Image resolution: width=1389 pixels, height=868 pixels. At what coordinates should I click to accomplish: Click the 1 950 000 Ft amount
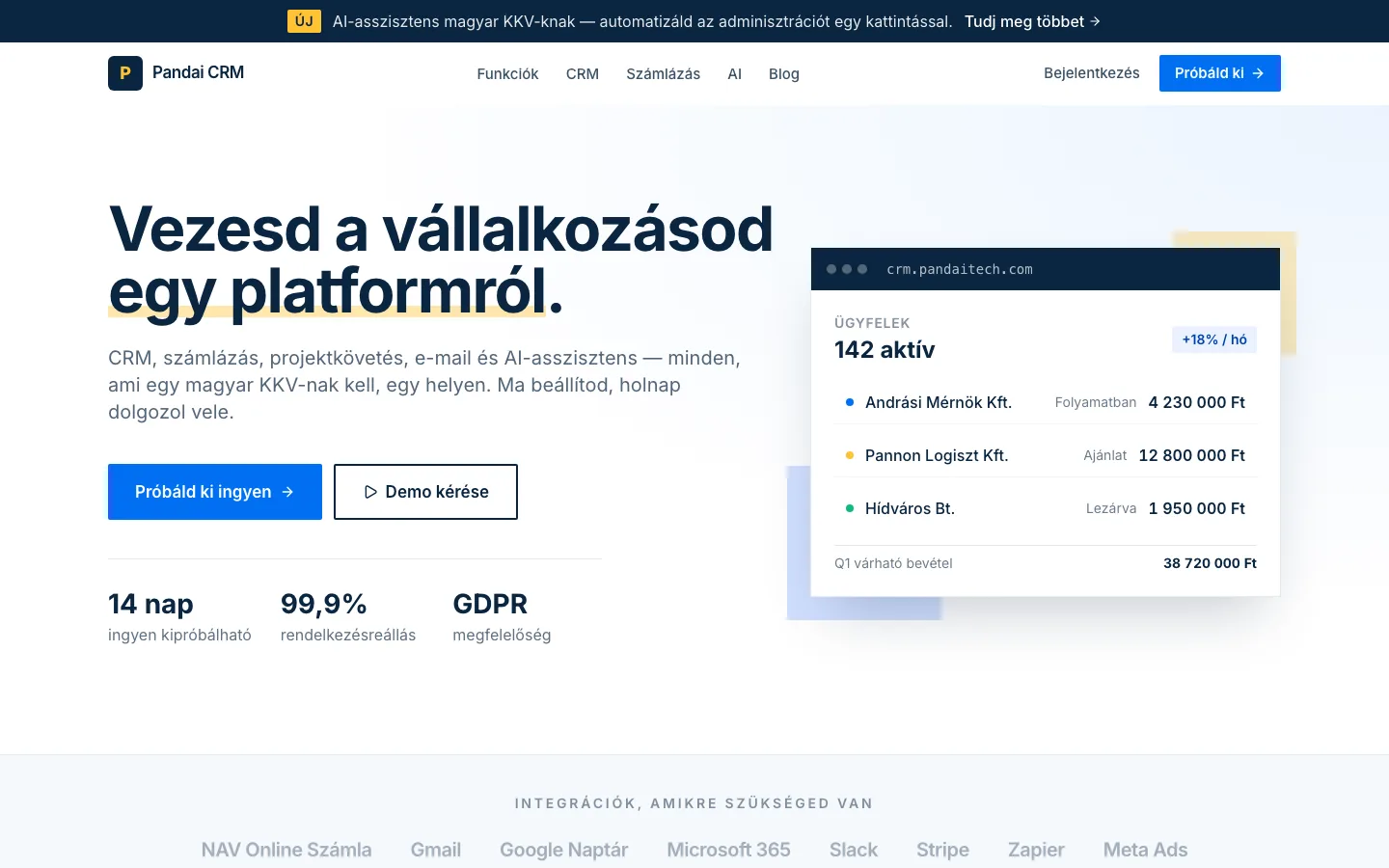[x=1197, y=508]
